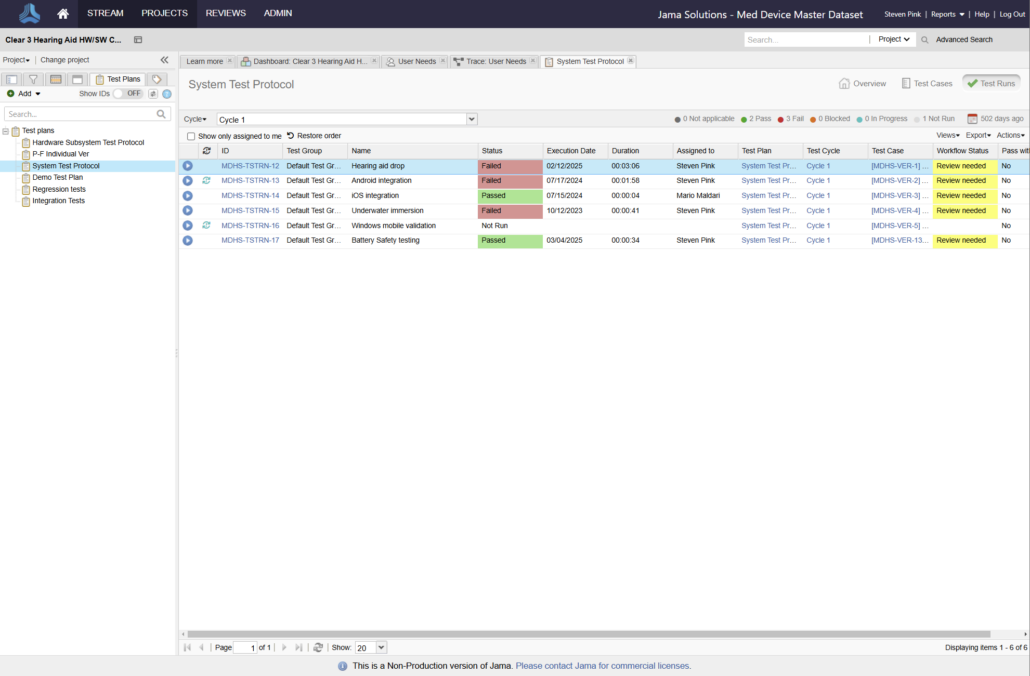Click the filter funnel icon in sidebar
This screenshot has height=676, width=1030.
coord(33,79)
